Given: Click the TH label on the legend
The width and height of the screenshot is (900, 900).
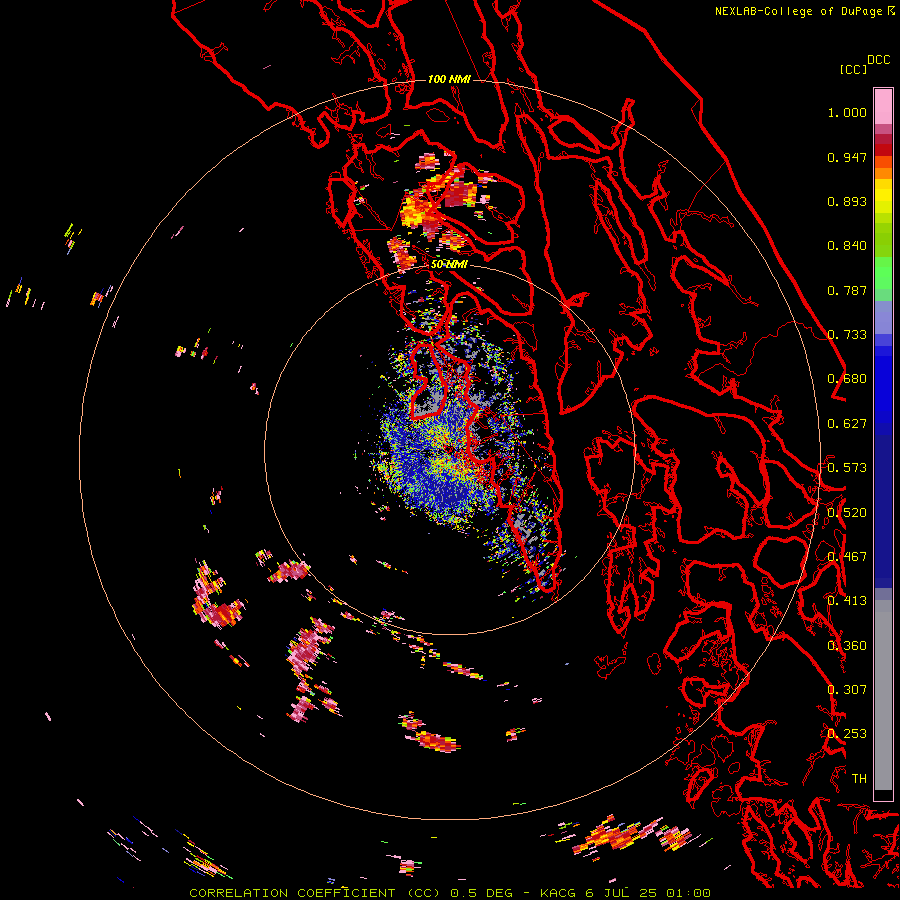Looking at the screenshot, I should [859, 779].
